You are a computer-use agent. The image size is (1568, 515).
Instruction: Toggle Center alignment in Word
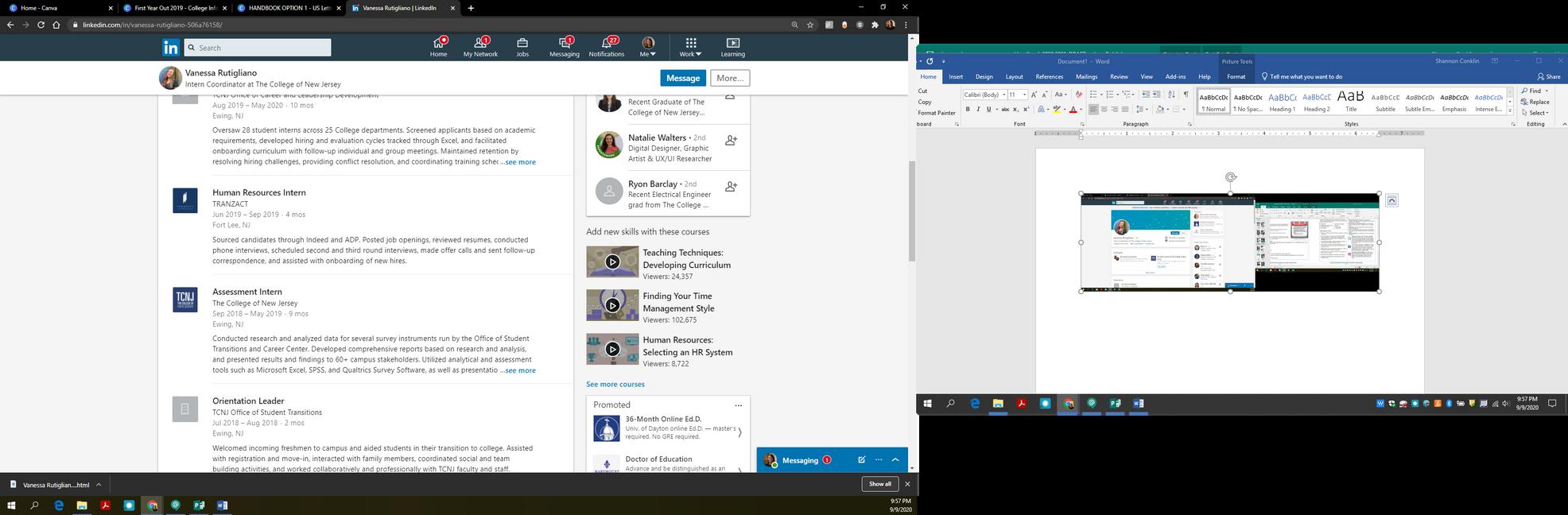1104,109
